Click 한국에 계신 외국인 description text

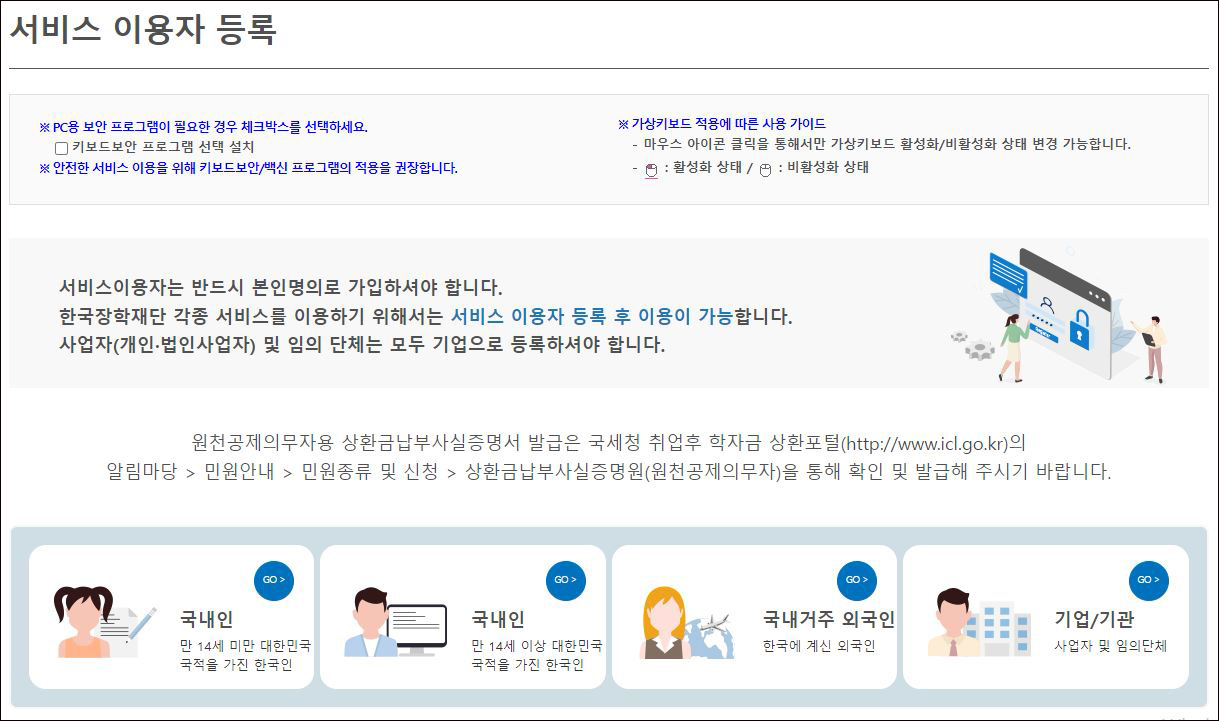pos(819,646)
